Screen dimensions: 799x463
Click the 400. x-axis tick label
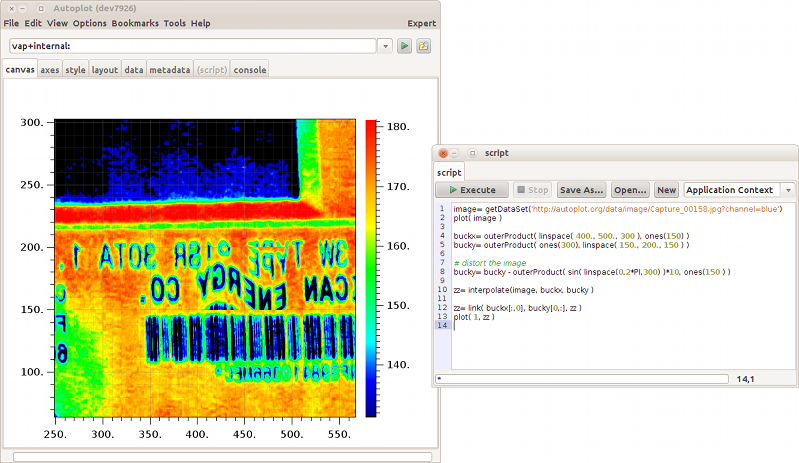[x=197, y=434]
